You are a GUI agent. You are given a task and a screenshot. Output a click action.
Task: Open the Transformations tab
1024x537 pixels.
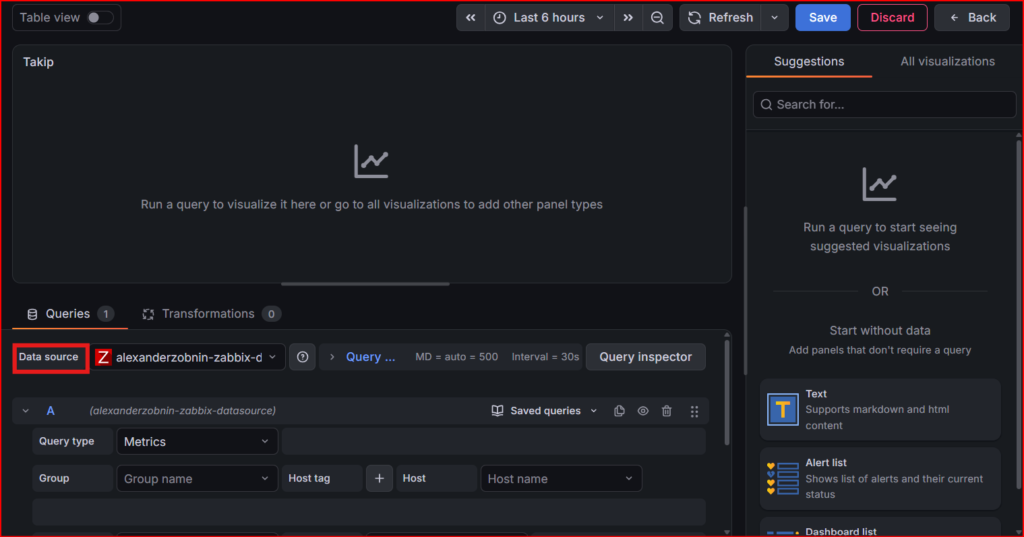coord(212,314)
